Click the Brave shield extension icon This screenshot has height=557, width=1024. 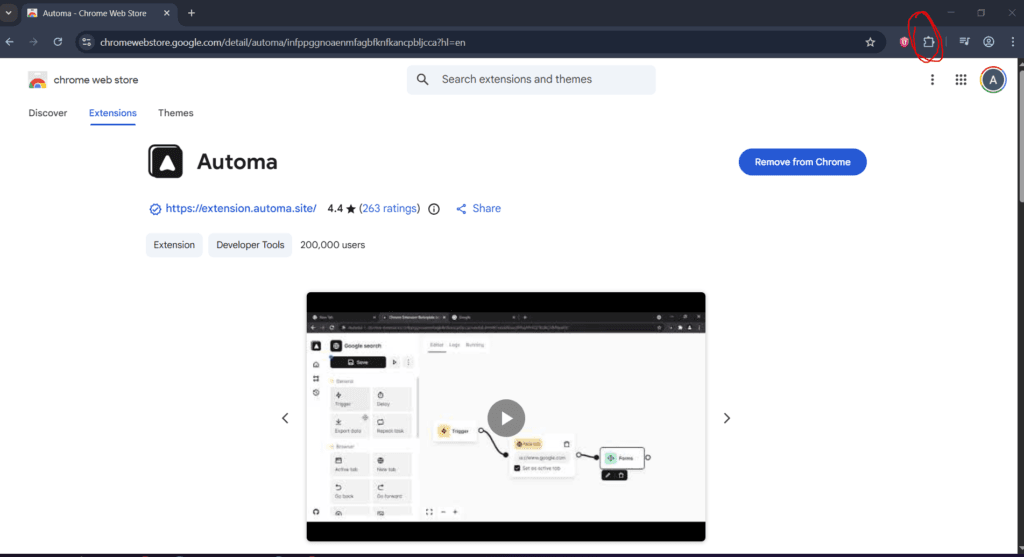pyautogui.click(x=904, y=42)
